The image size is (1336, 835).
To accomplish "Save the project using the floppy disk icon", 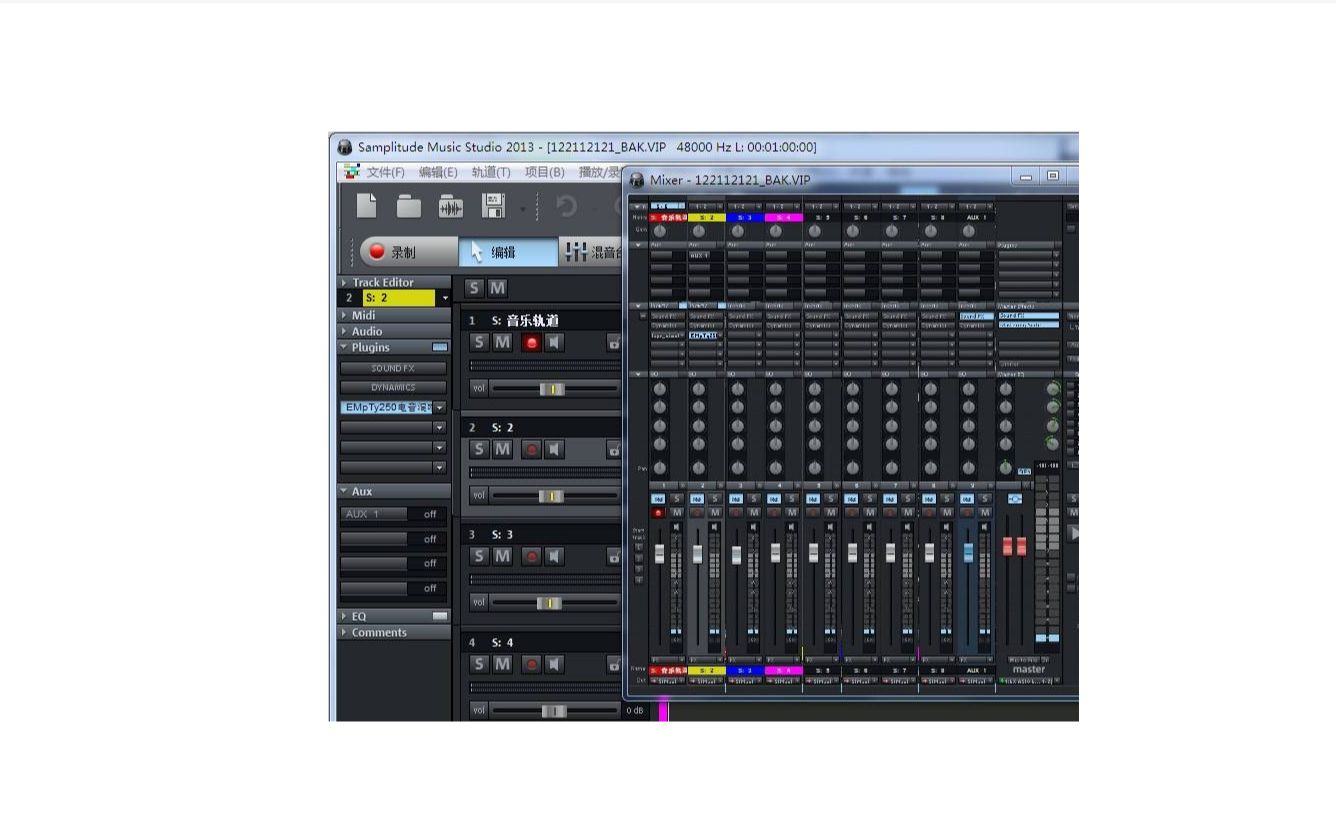I will click(x=494, y=206).
